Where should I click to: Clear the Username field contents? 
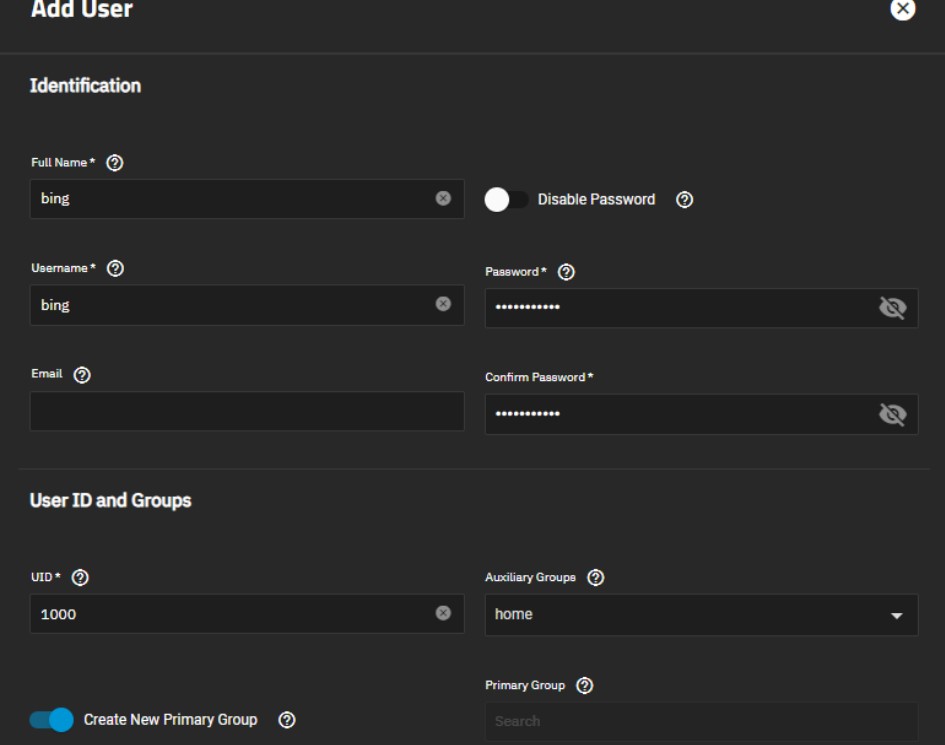coord(443,304)
